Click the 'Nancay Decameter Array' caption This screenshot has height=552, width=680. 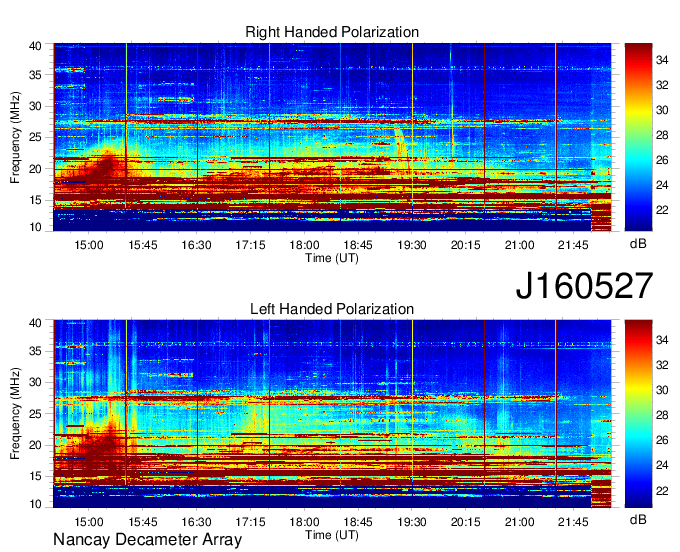click(147, 540)
